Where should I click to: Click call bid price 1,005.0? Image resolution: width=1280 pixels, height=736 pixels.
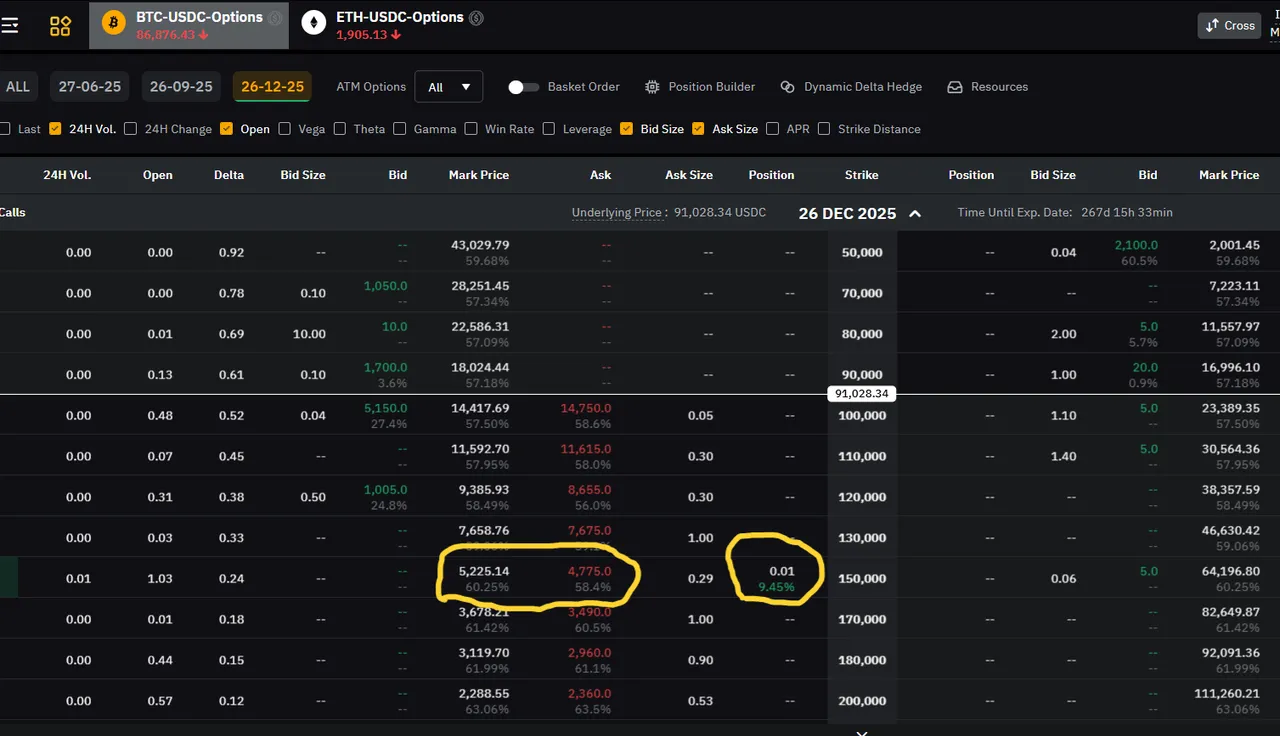386,490
